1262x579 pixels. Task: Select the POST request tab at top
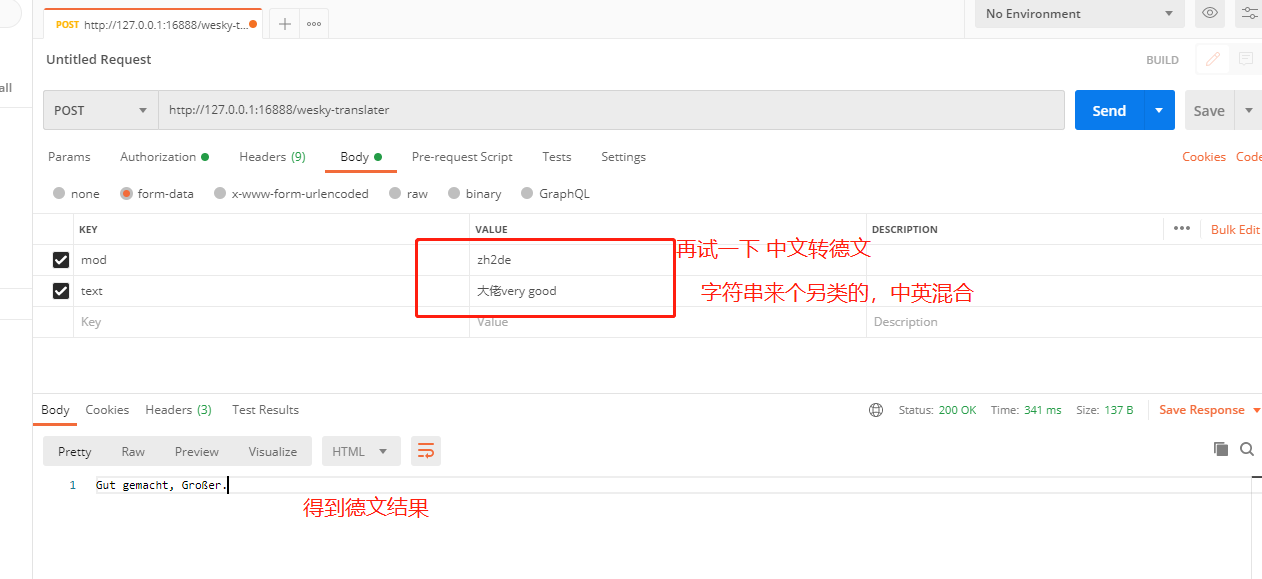tap(152, 24)
